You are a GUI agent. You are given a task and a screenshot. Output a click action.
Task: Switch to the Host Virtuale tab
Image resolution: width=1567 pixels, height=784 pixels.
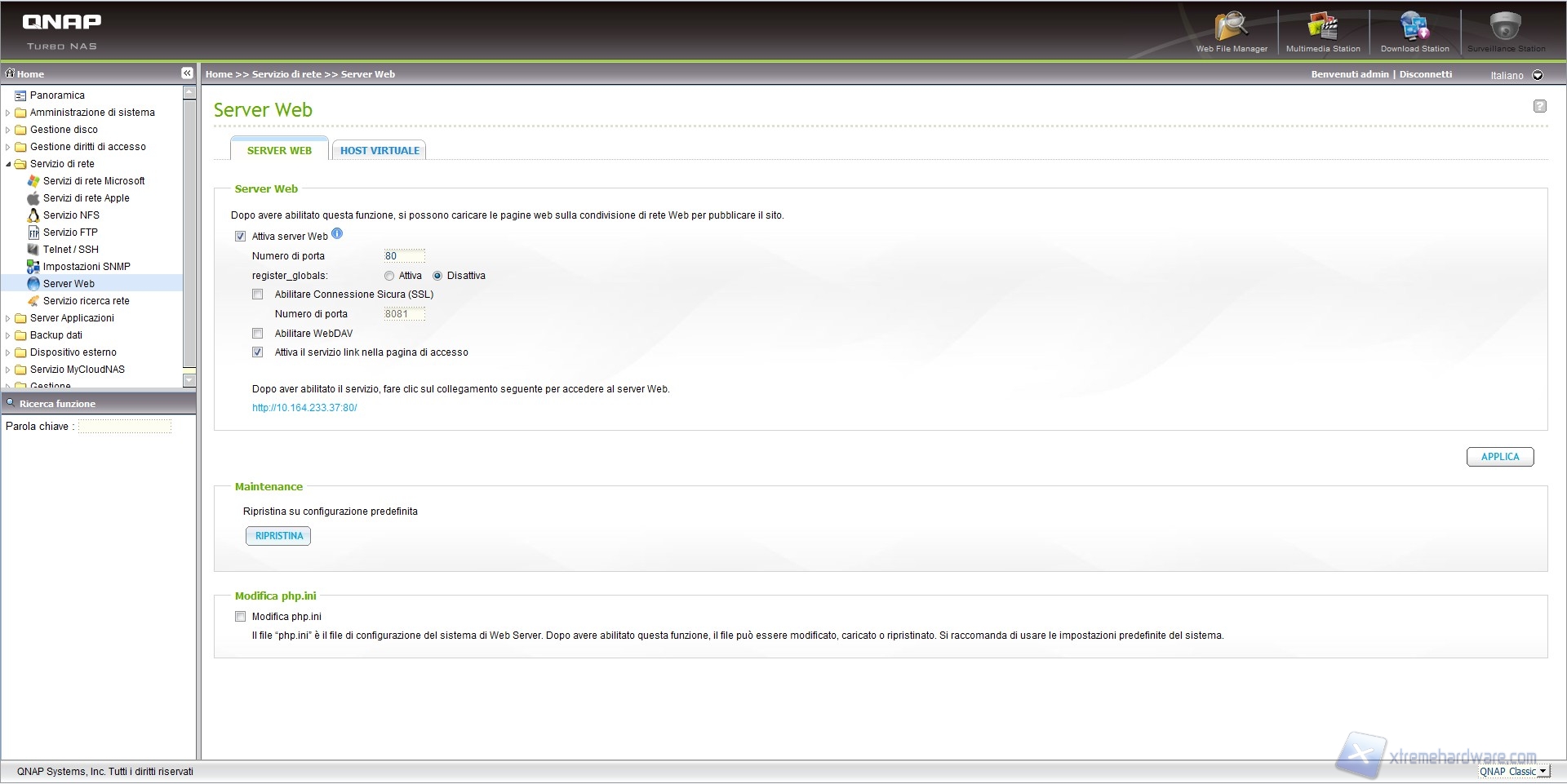pyautogui.click(x=380, y=151)
